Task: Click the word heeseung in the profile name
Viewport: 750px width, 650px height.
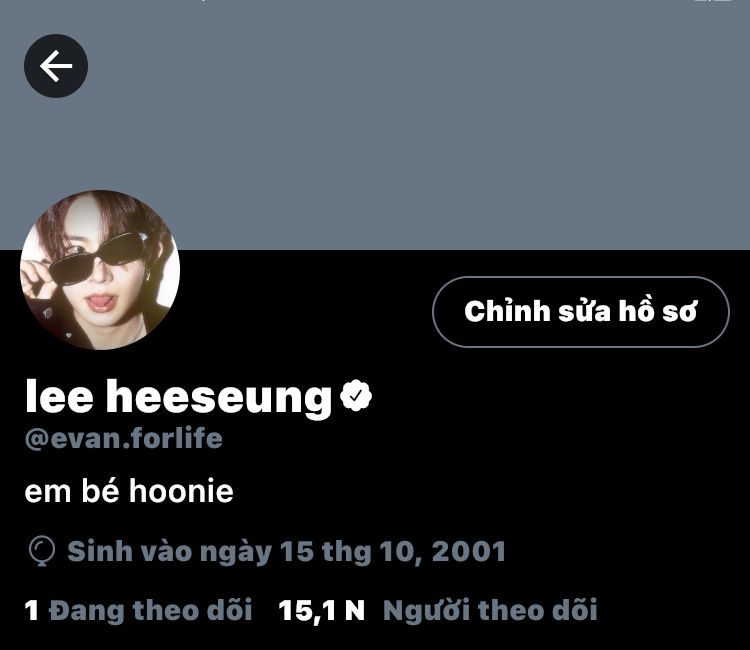Action: click(219, 398)
